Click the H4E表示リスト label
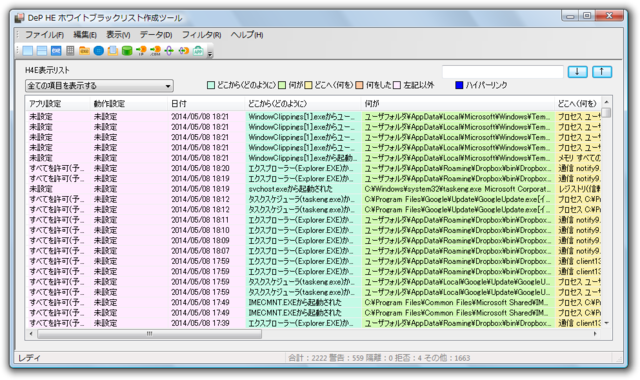This screenshot has height=380, width=640. coord(47,70)
